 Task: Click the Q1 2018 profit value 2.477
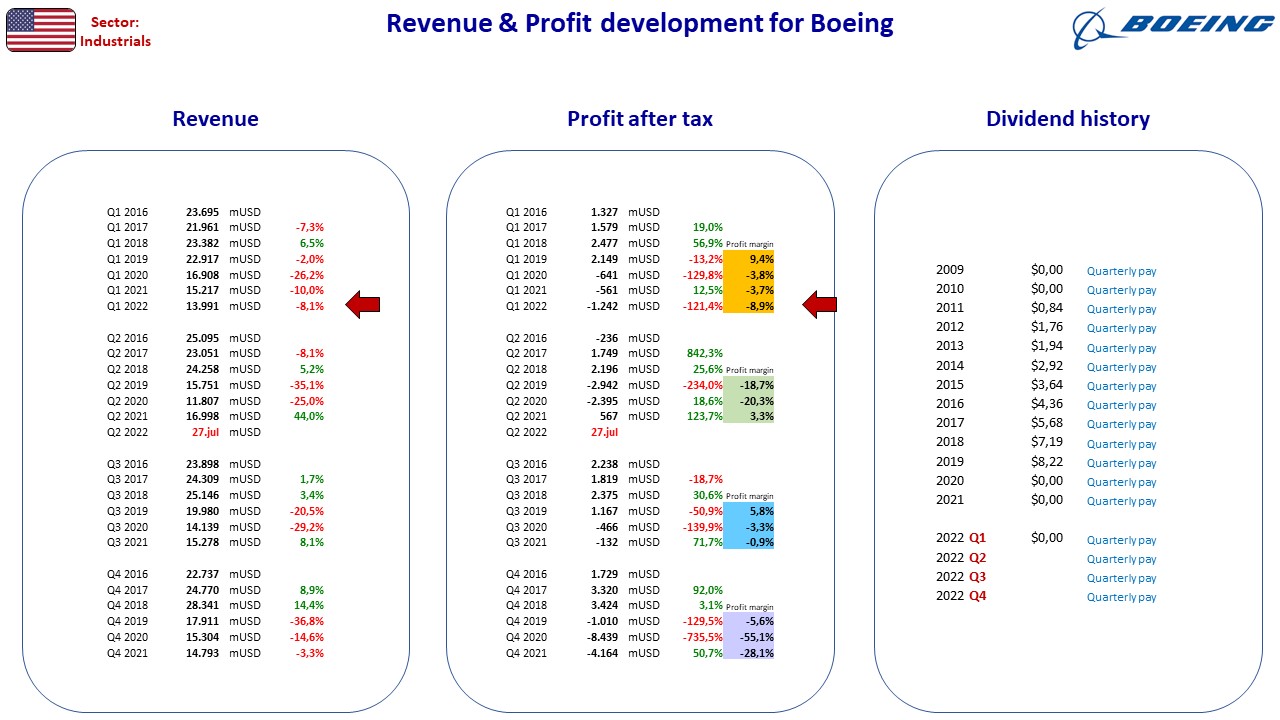(x=604, y=243)
